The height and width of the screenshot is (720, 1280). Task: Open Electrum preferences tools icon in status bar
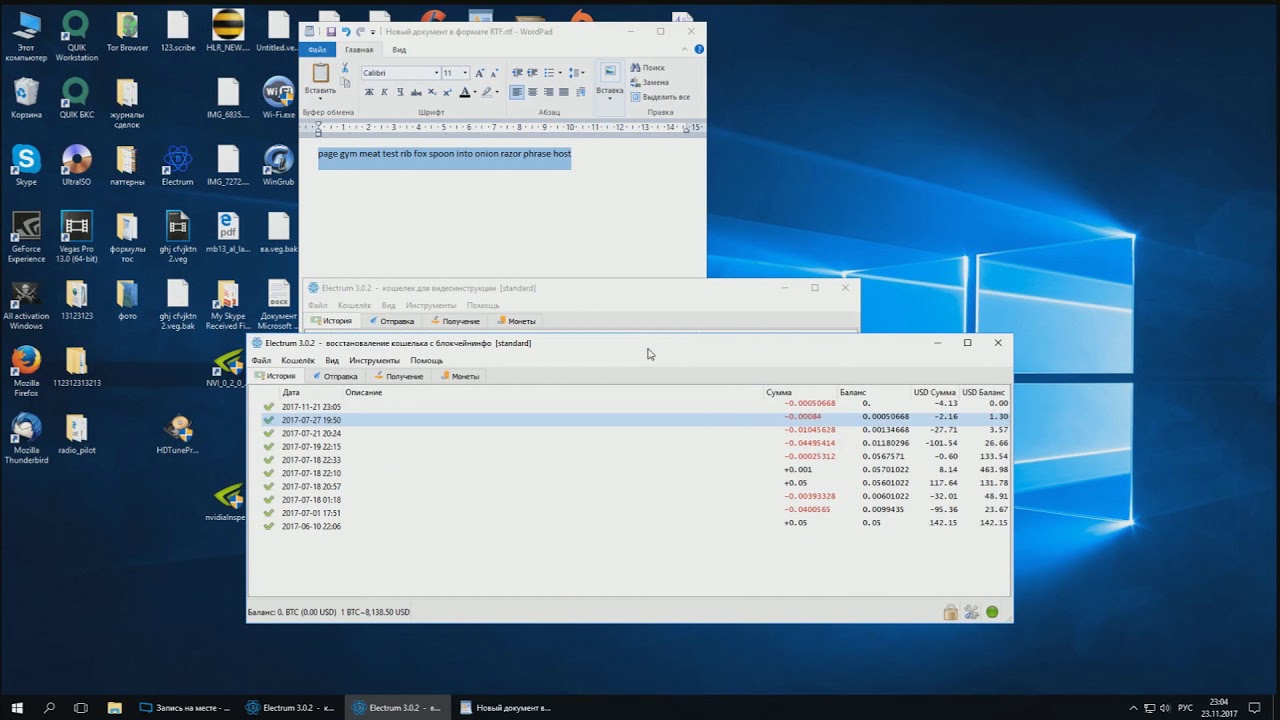(971, 612)
